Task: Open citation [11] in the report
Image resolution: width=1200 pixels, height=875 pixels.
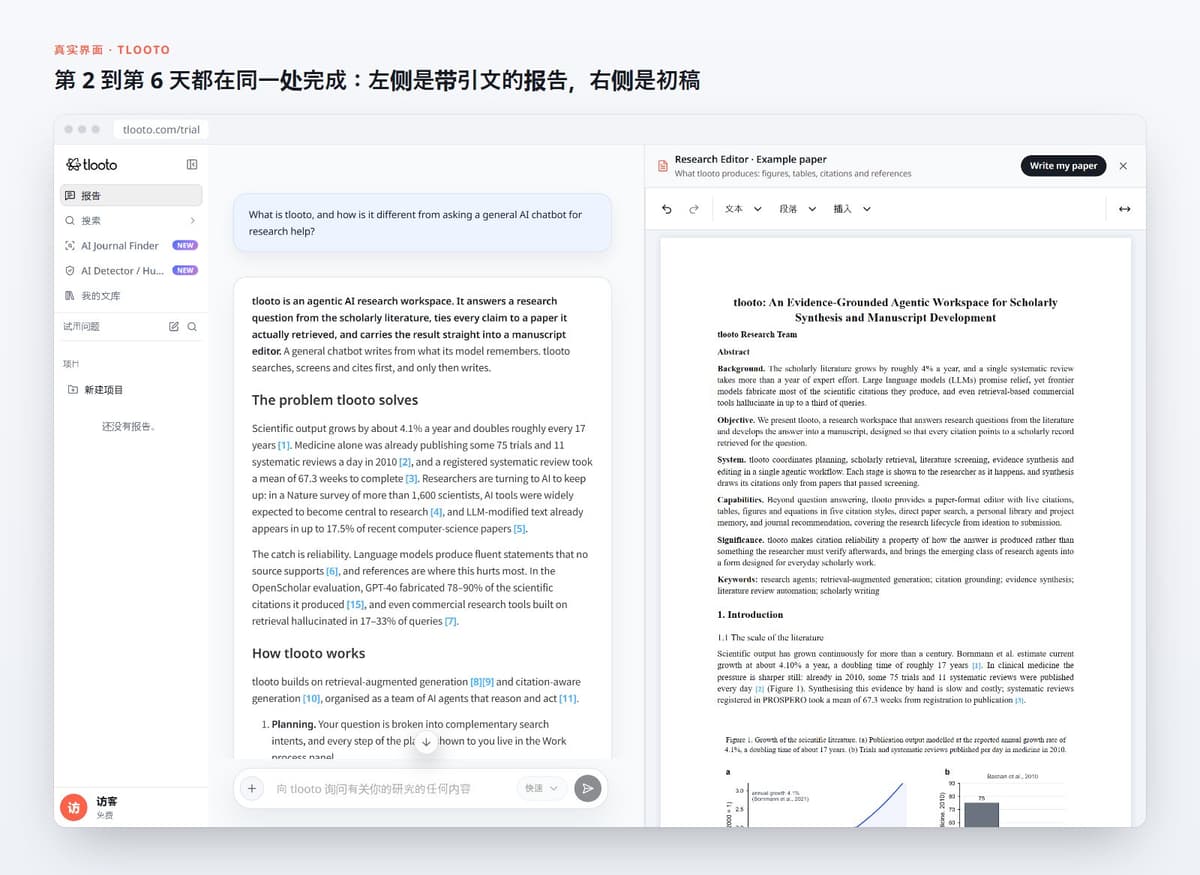Action: (x=568, y=698)
